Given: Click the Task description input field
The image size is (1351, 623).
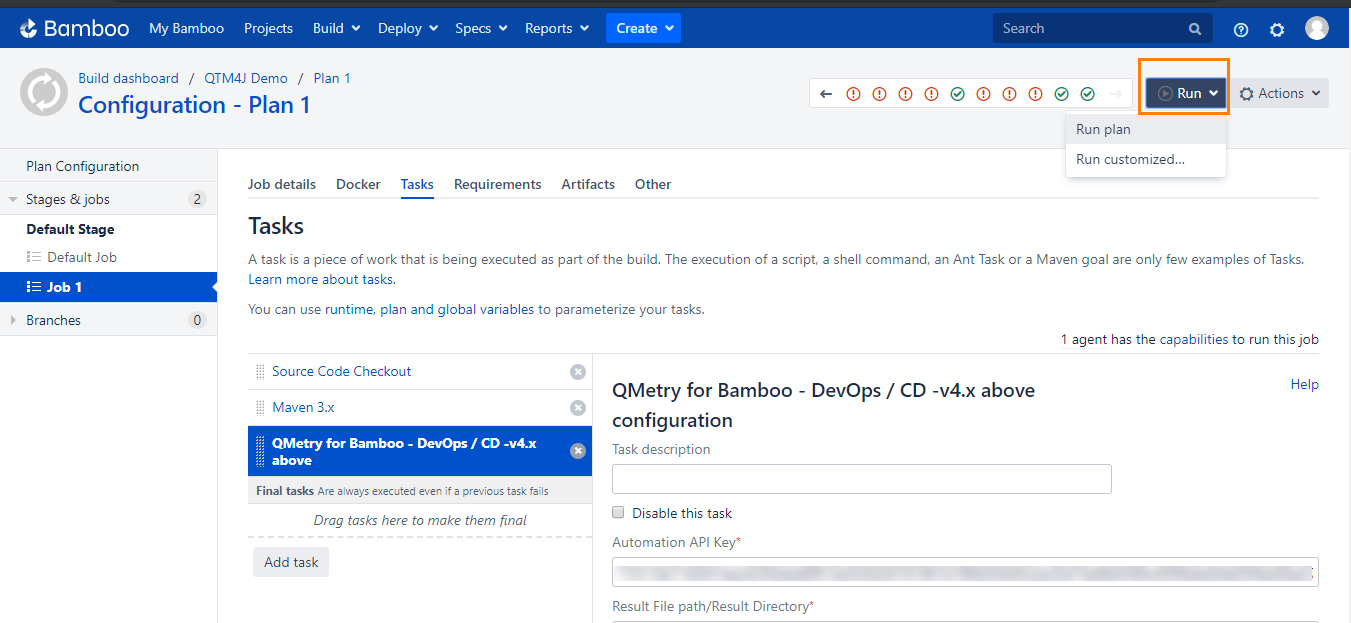Looking at the screenshot, I should (x=861, y=479).
